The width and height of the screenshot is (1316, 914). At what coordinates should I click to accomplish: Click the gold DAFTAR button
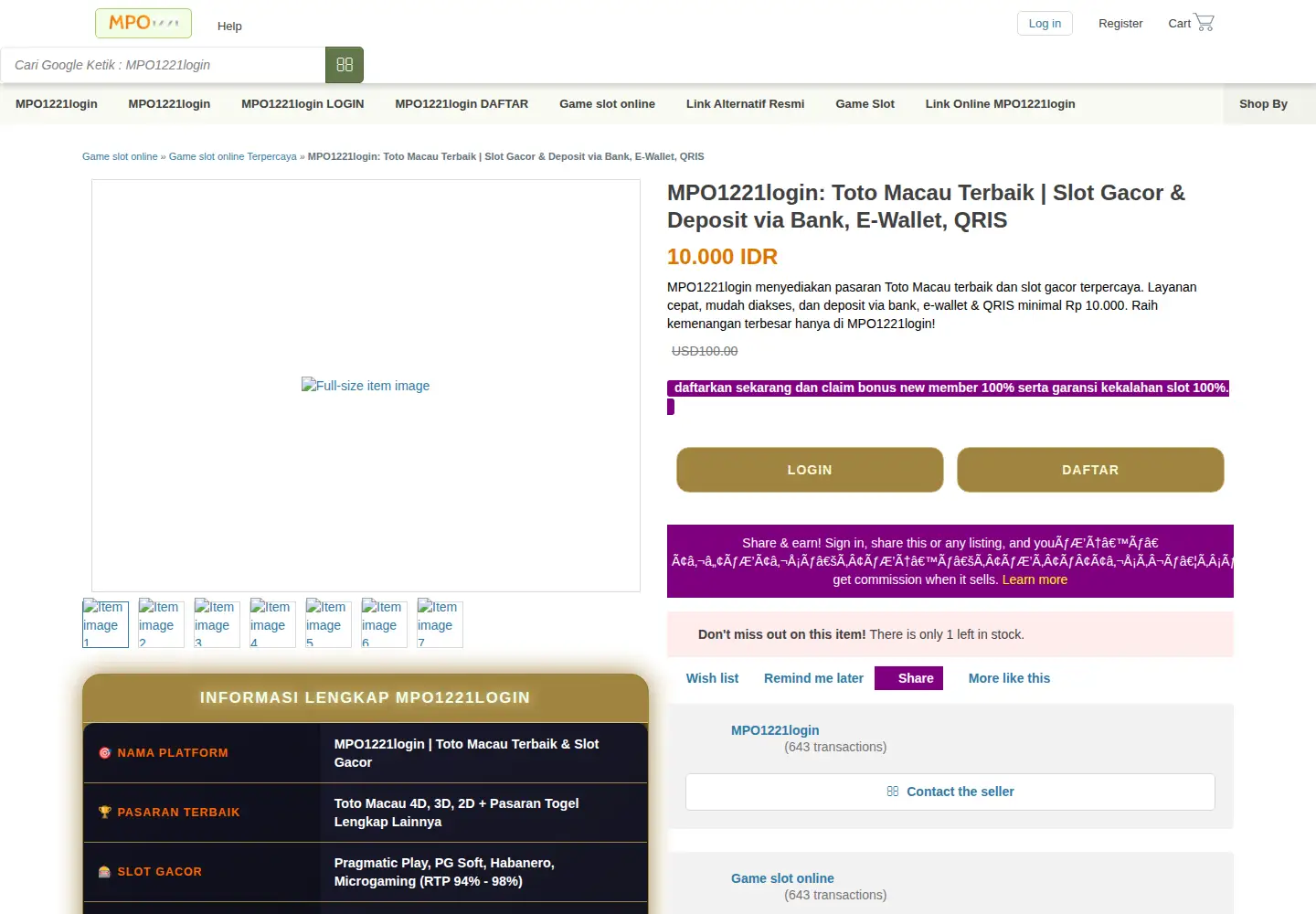click(x=1090, y=470)
